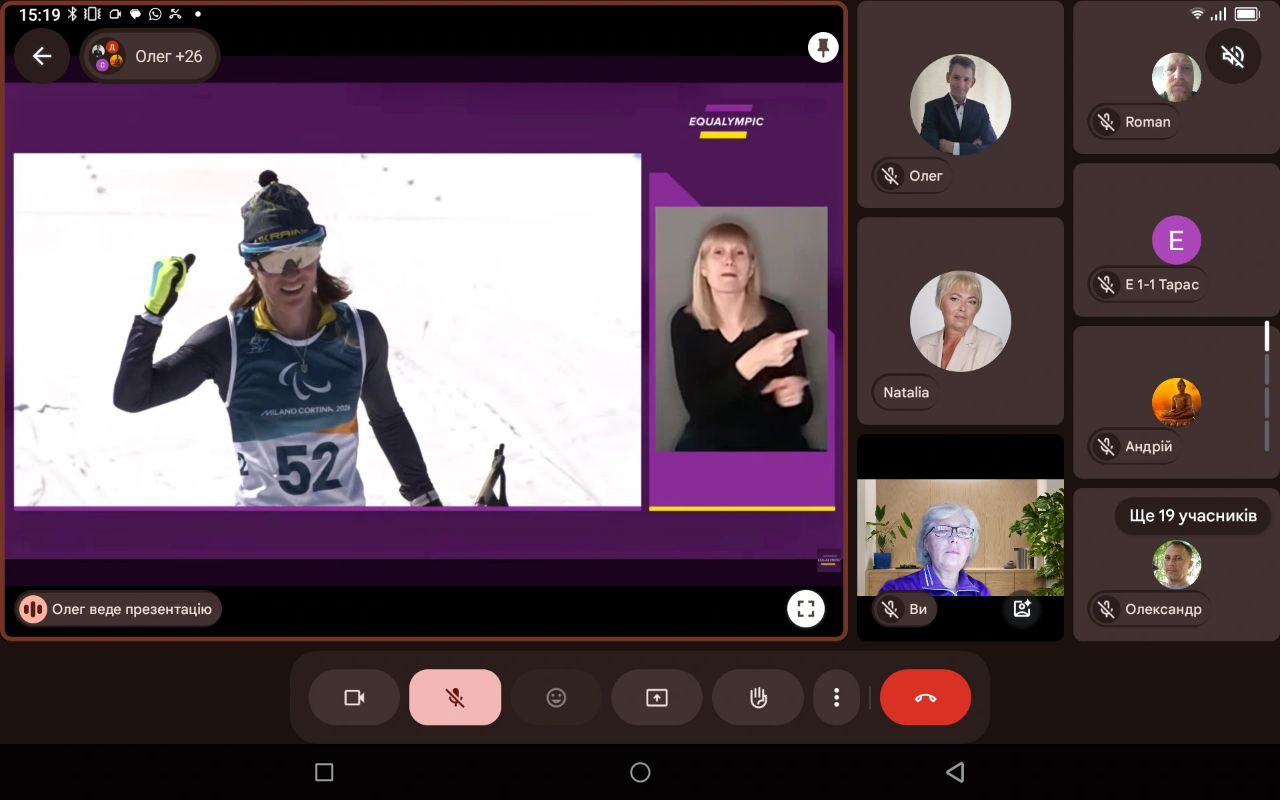Tap the battery icon in status bar
Viewport: 1280px width, 800px height.
pos(1247,14)
